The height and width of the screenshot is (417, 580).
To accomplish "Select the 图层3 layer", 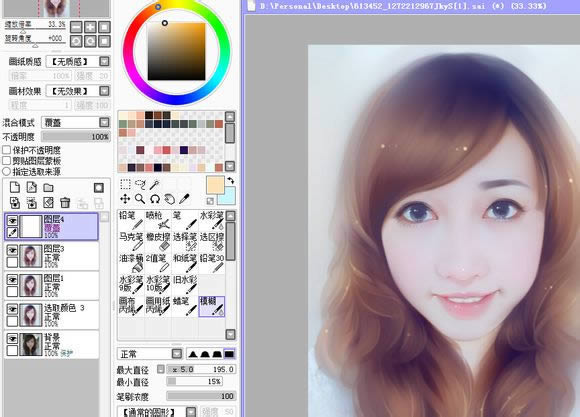I will tap(51, 256).
